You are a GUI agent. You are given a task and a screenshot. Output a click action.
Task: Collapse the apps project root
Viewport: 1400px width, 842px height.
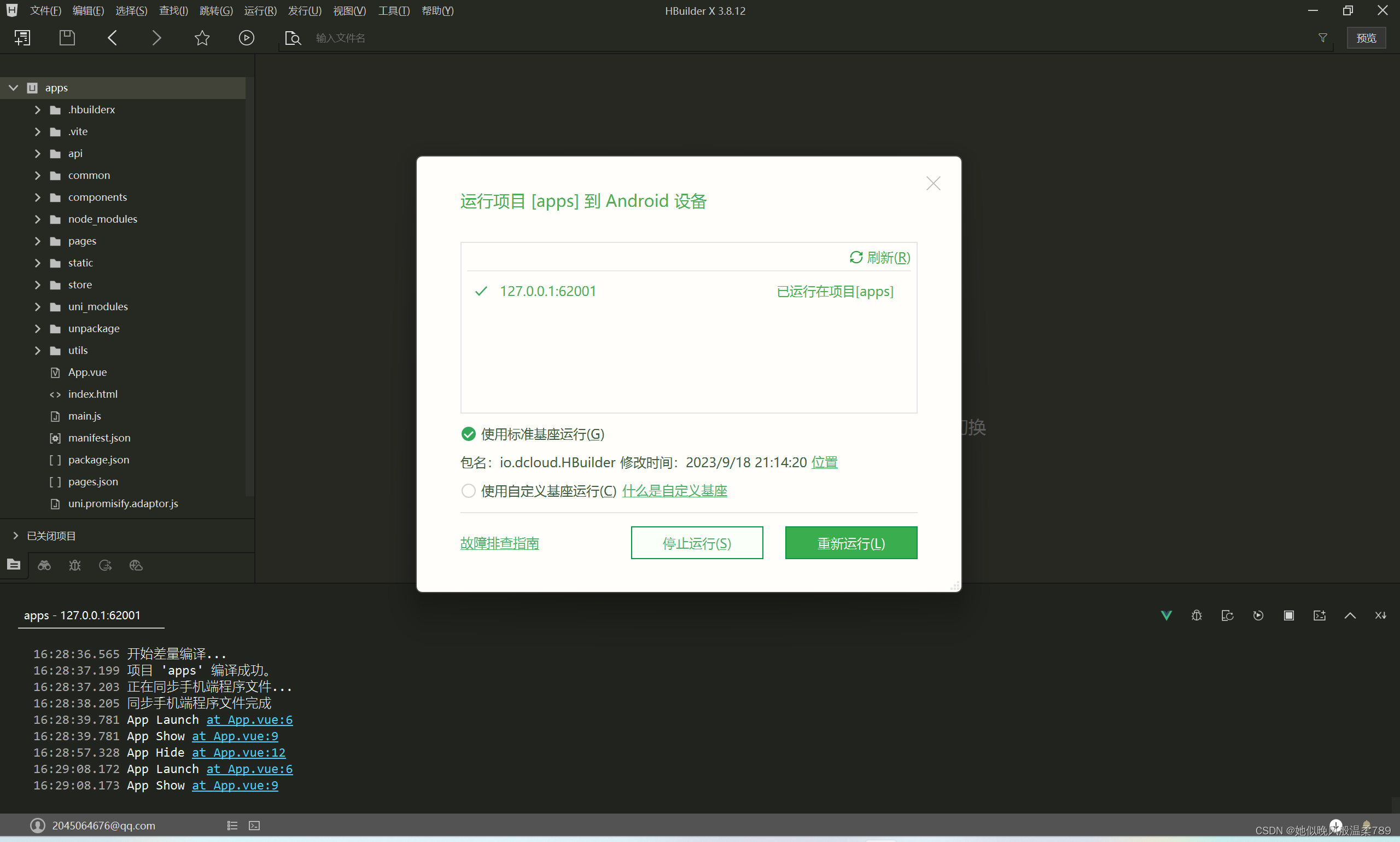[14, 88]
